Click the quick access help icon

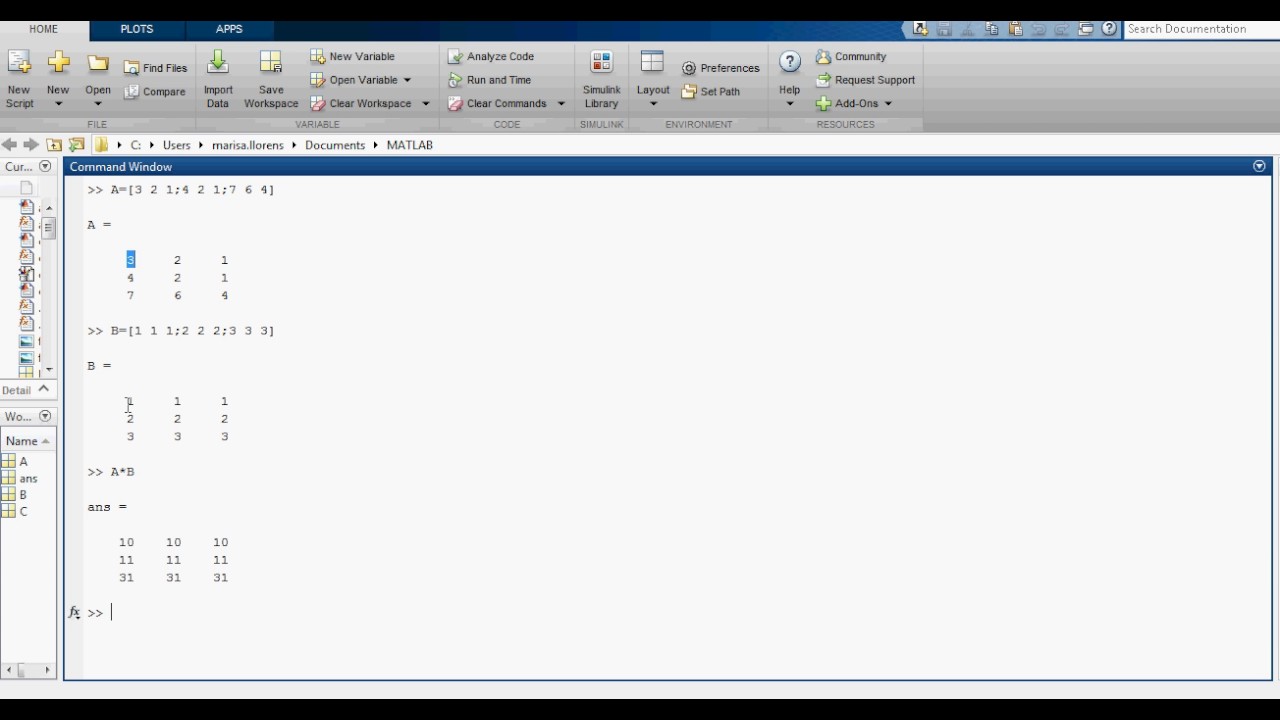(x=1109, y=29)
